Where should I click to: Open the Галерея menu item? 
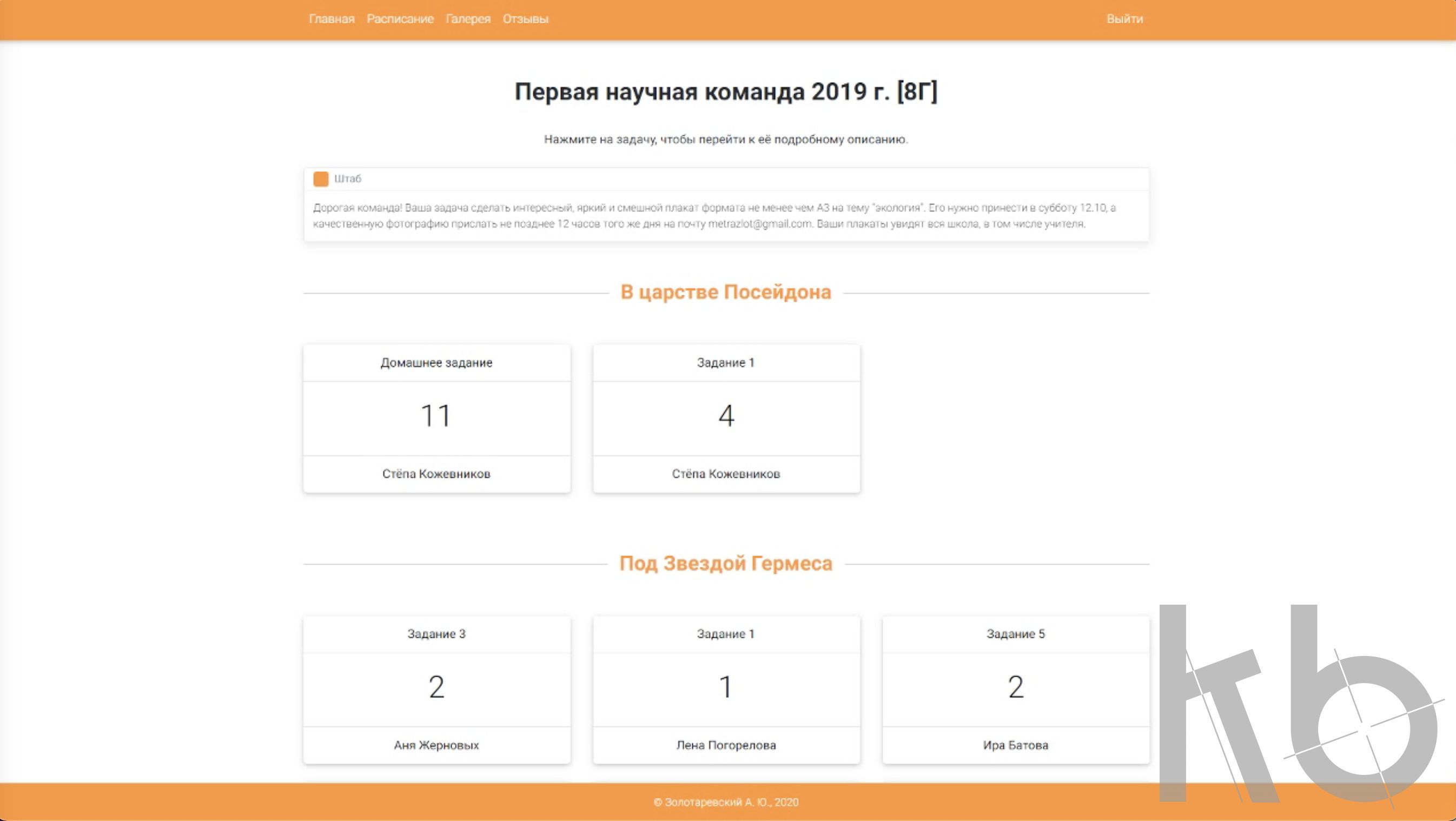[468, 18]
